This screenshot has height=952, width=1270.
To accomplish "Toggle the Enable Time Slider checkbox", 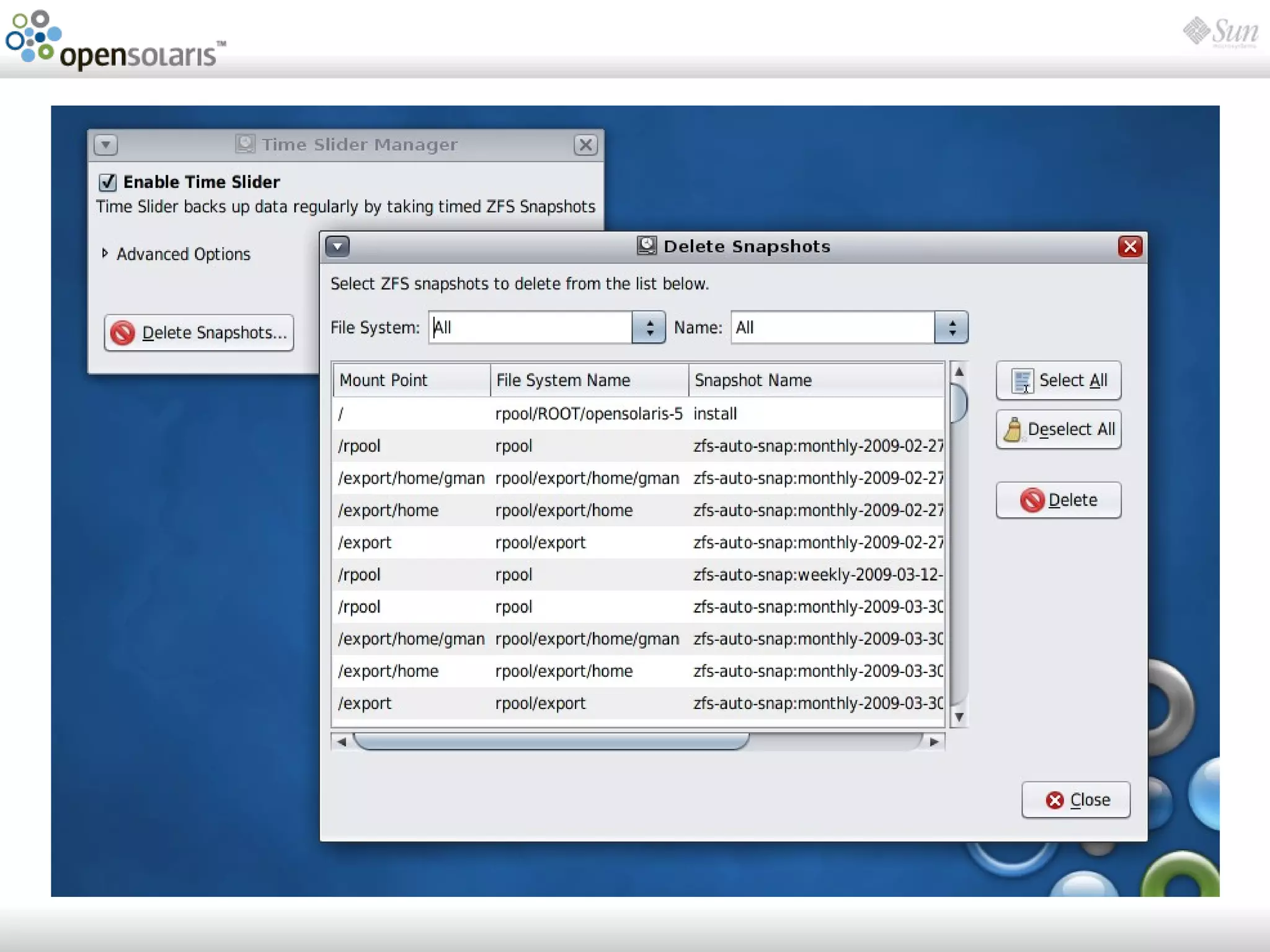I will 108,182.
